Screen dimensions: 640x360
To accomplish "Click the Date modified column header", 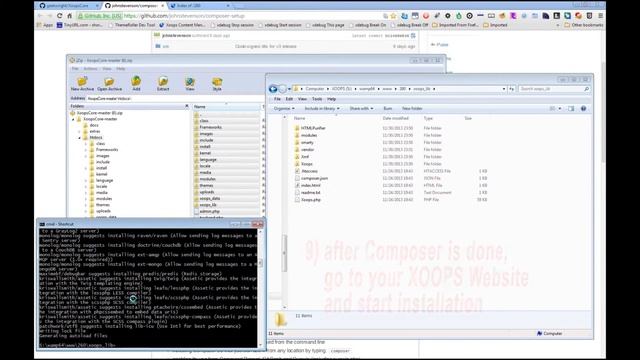I will click(396, 118).
